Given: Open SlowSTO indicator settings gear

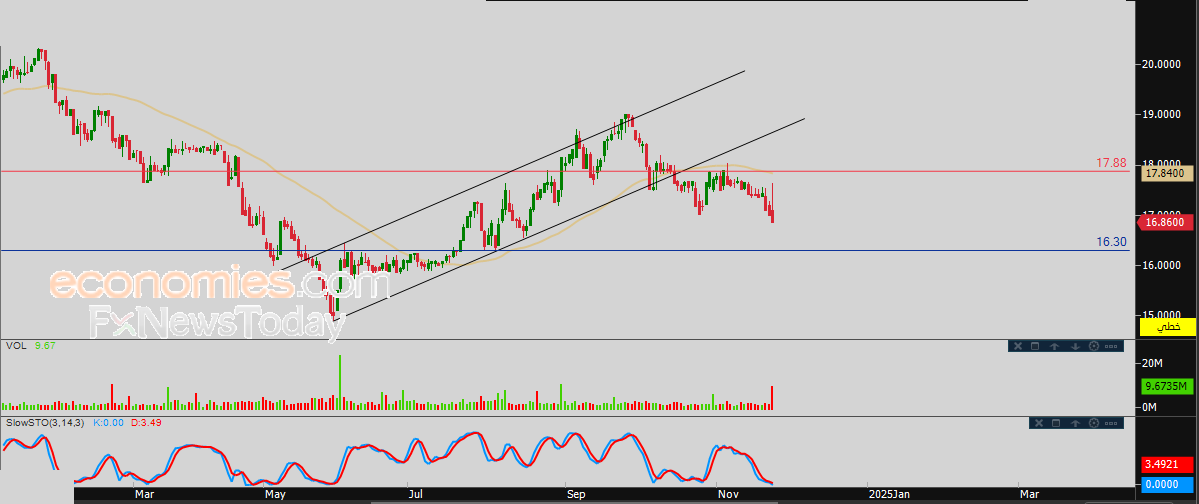Looking at the screenshot, I should tap(1093, 423).
